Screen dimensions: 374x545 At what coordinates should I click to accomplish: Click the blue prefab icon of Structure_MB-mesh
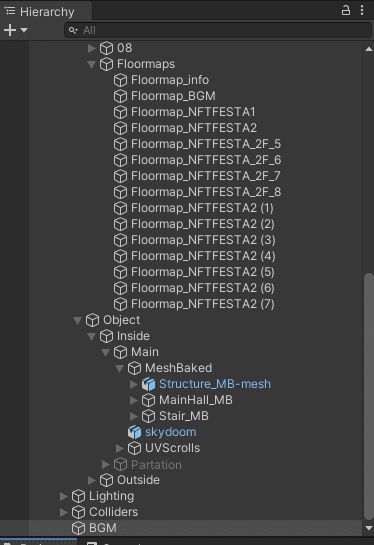click(148, 384)
